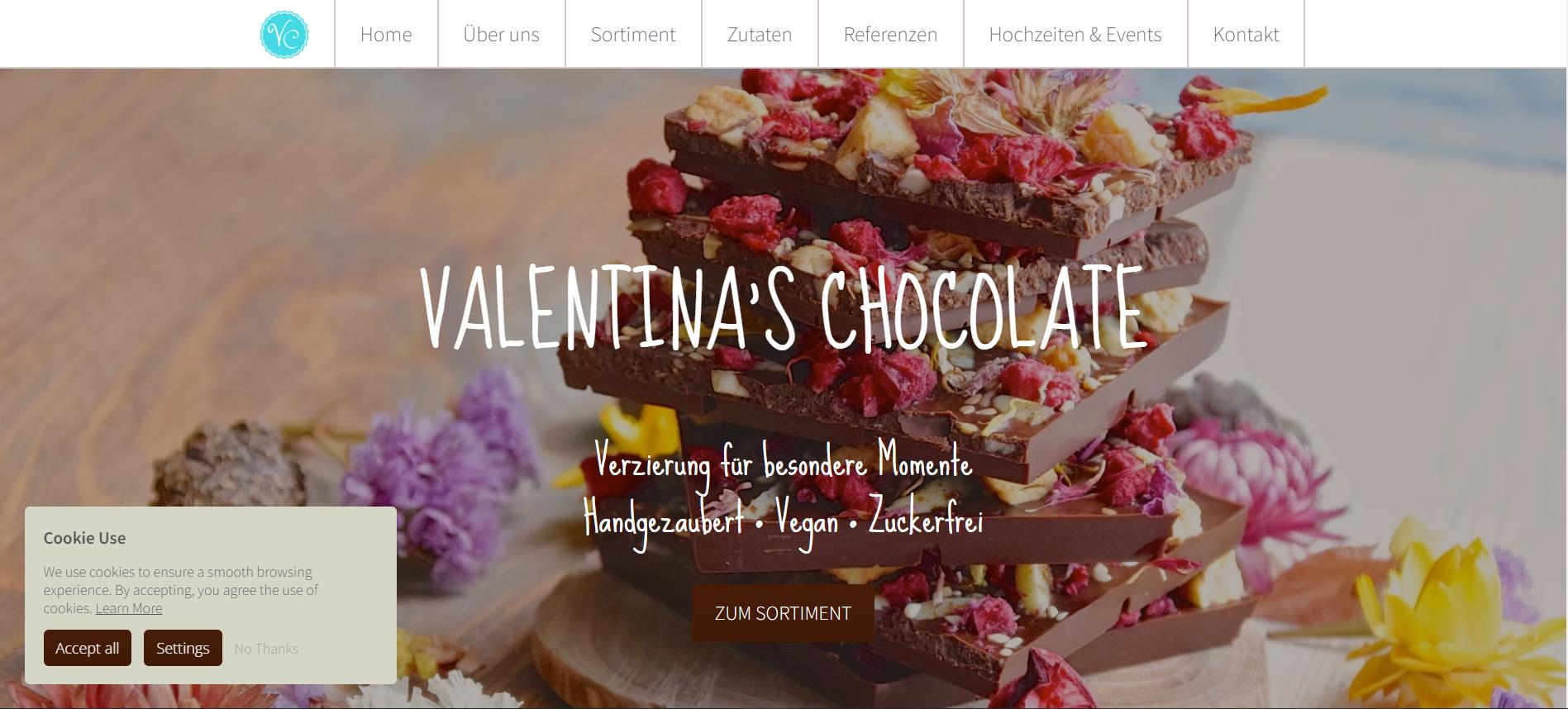Viewport: 1568px width, 709px height.
Task: Go to the Über uns page
Action: (501, 34)
